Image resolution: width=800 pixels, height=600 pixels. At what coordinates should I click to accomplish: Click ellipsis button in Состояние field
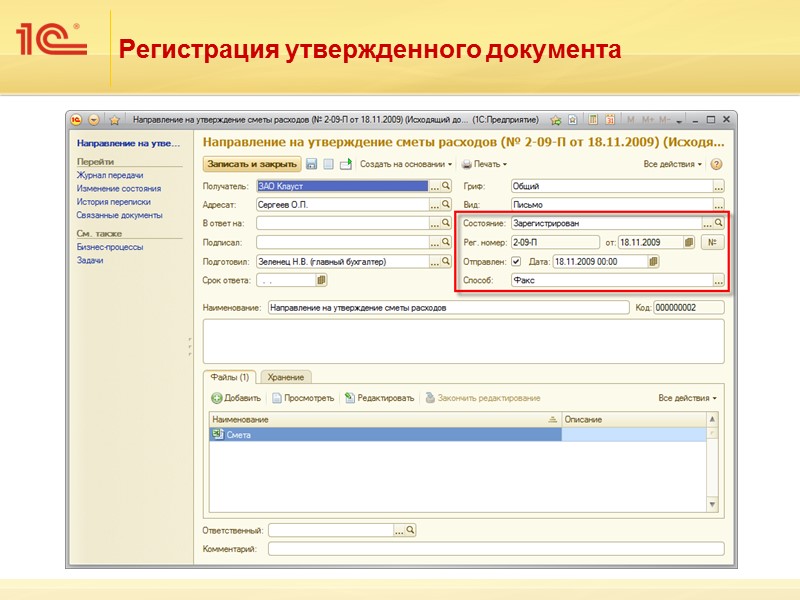coord(707,223)
